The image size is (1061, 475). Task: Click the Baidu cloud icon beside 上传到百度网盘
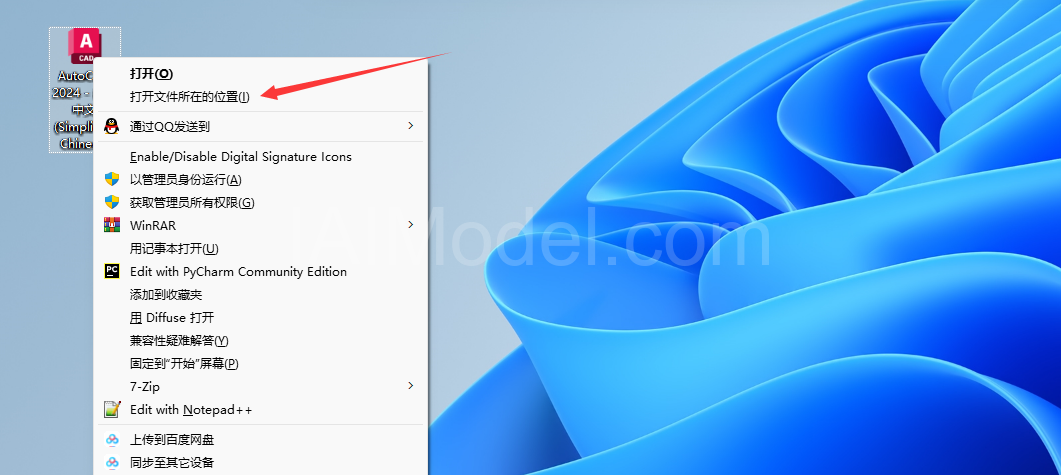pos(112,440)
